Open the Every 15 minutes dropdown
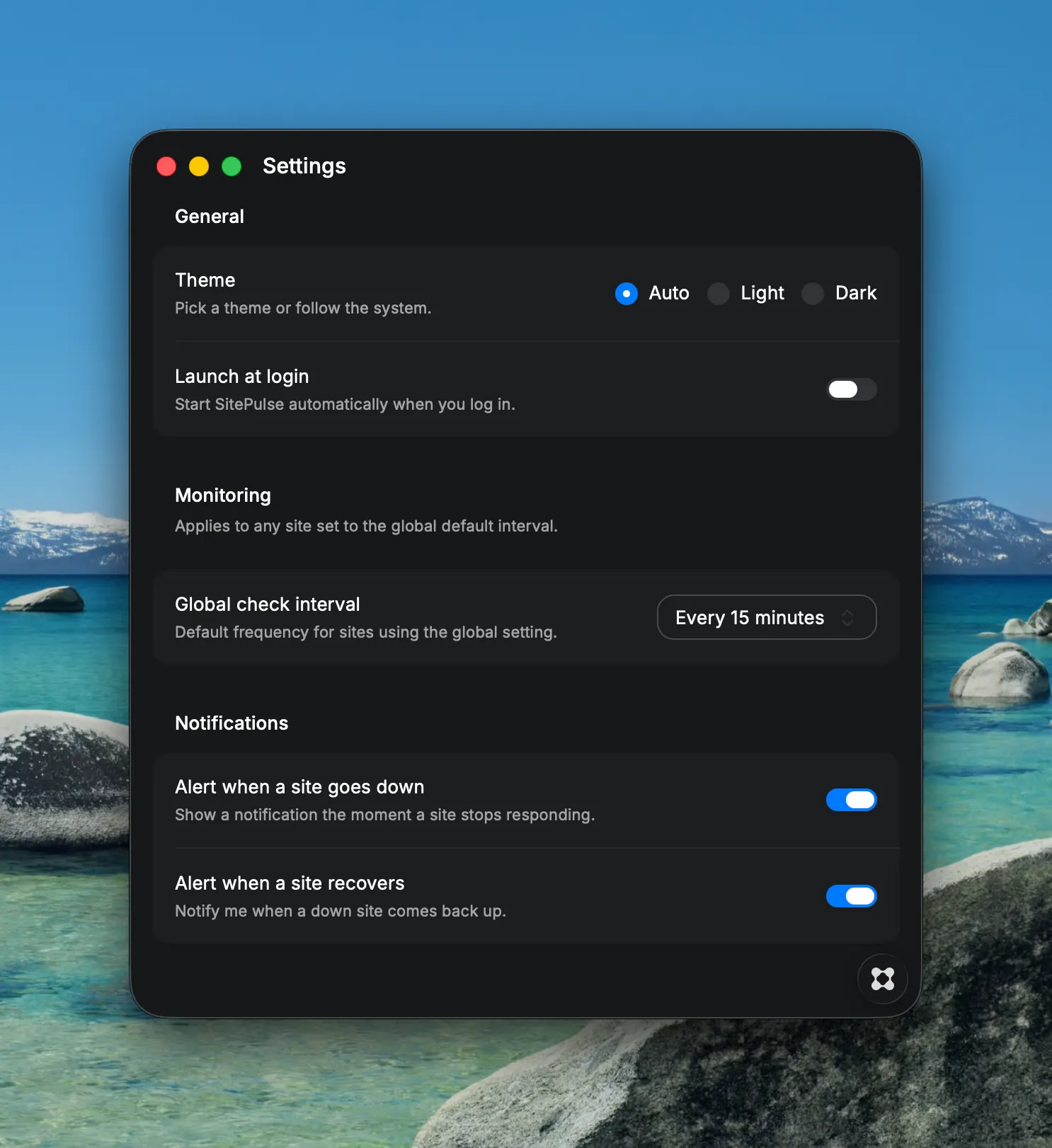Image resolution: width=1052 pixels, height=1148 pixels. click(767, 617)
